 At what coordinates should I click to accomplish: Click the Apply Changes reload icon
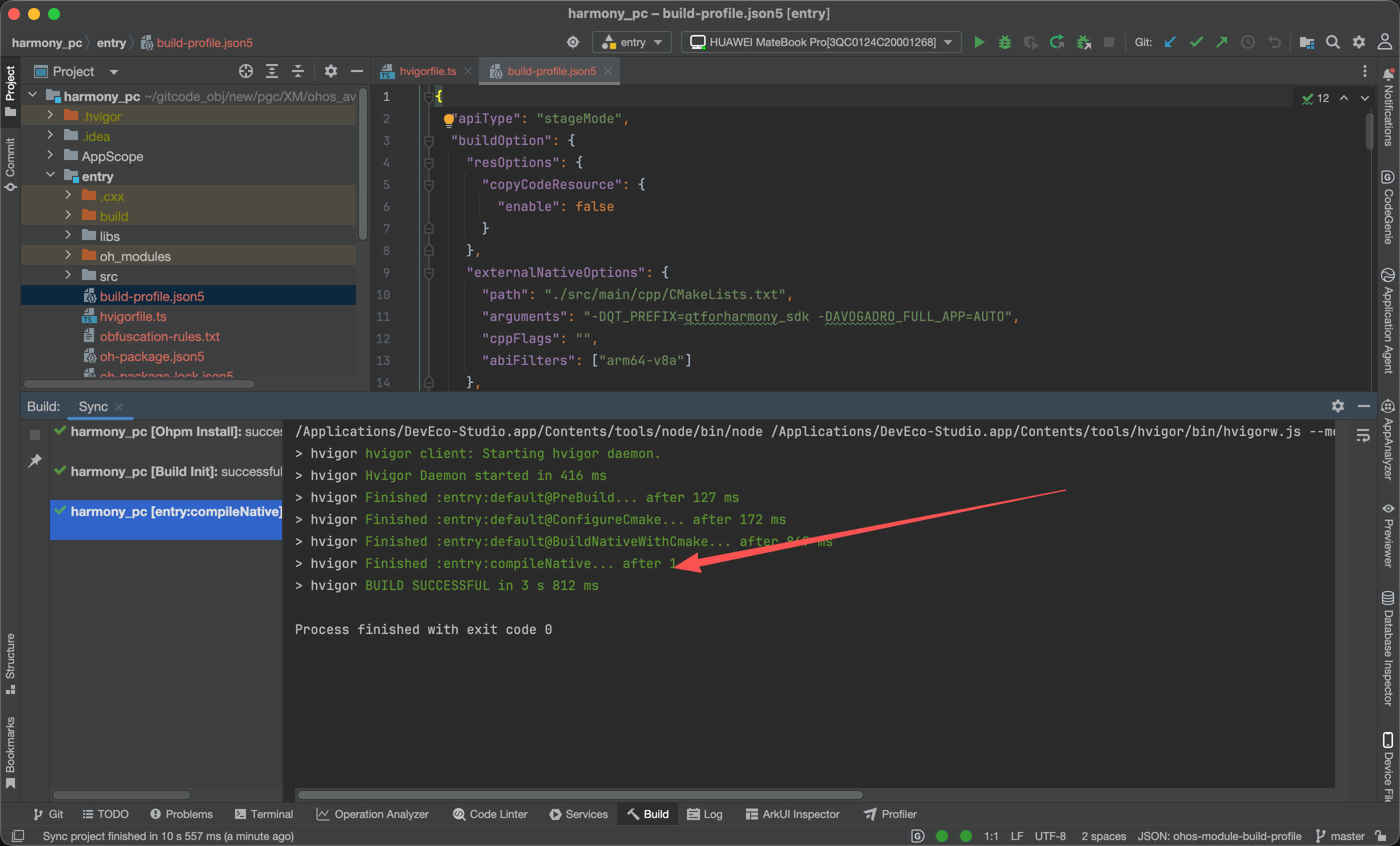(x=1057, y=42)
